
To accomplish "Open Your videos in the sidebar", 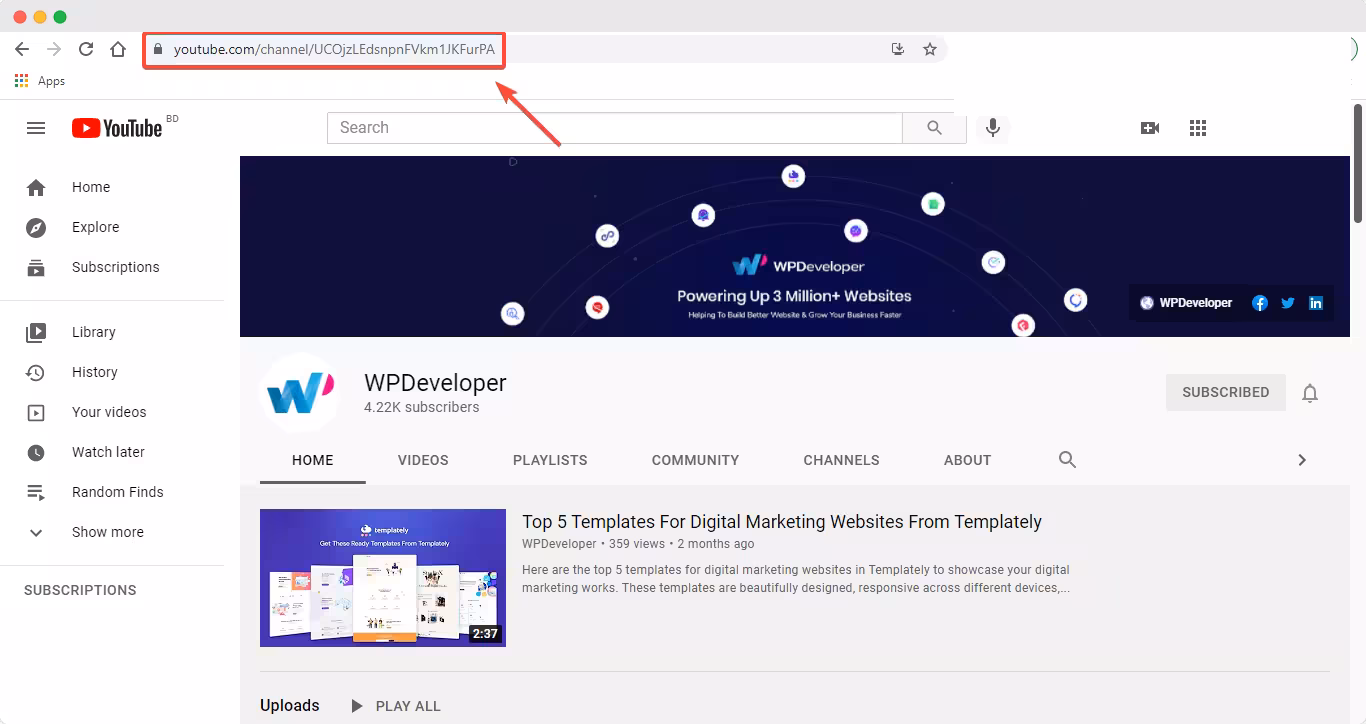I will click(x=112, y=412).
